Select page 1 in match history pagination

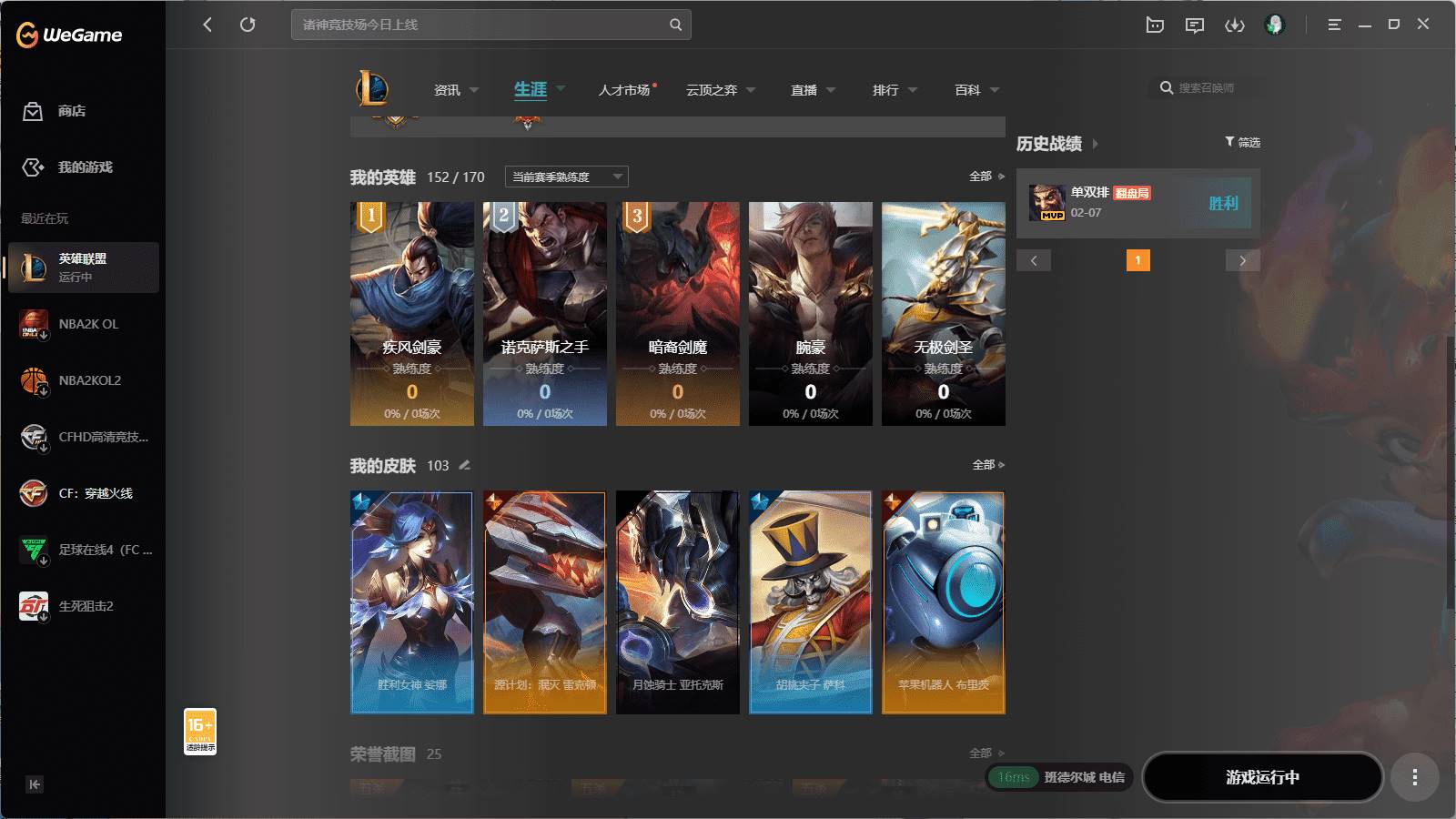(x=1137, y=260)
